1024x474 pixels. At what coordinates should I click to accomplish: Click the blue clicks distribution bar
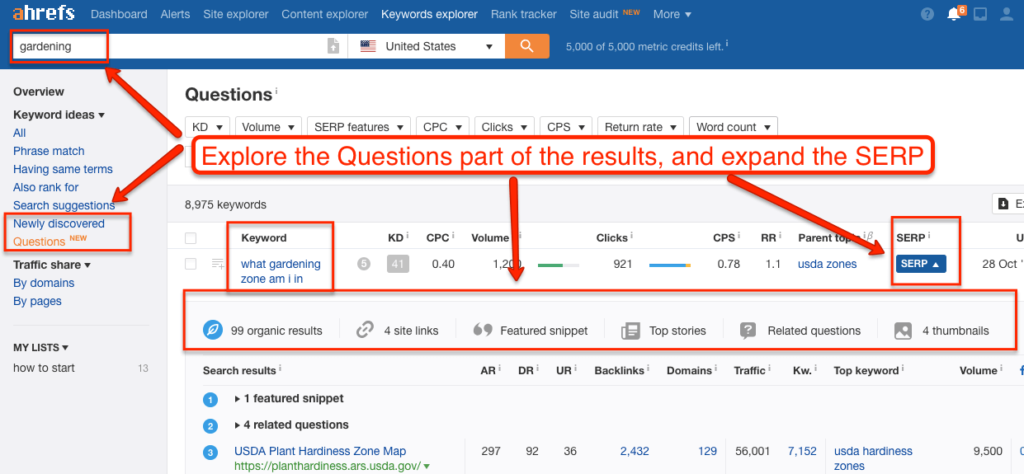pos(669,265)
